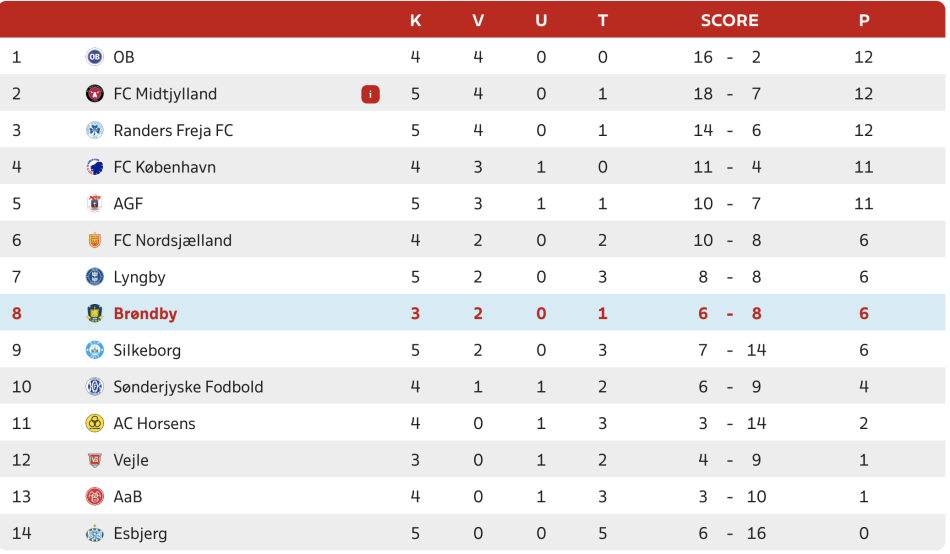The width and height of the screenshot is (950, 554).
Task: Click the Randers Freja FC crest
Action: (95, 130)
